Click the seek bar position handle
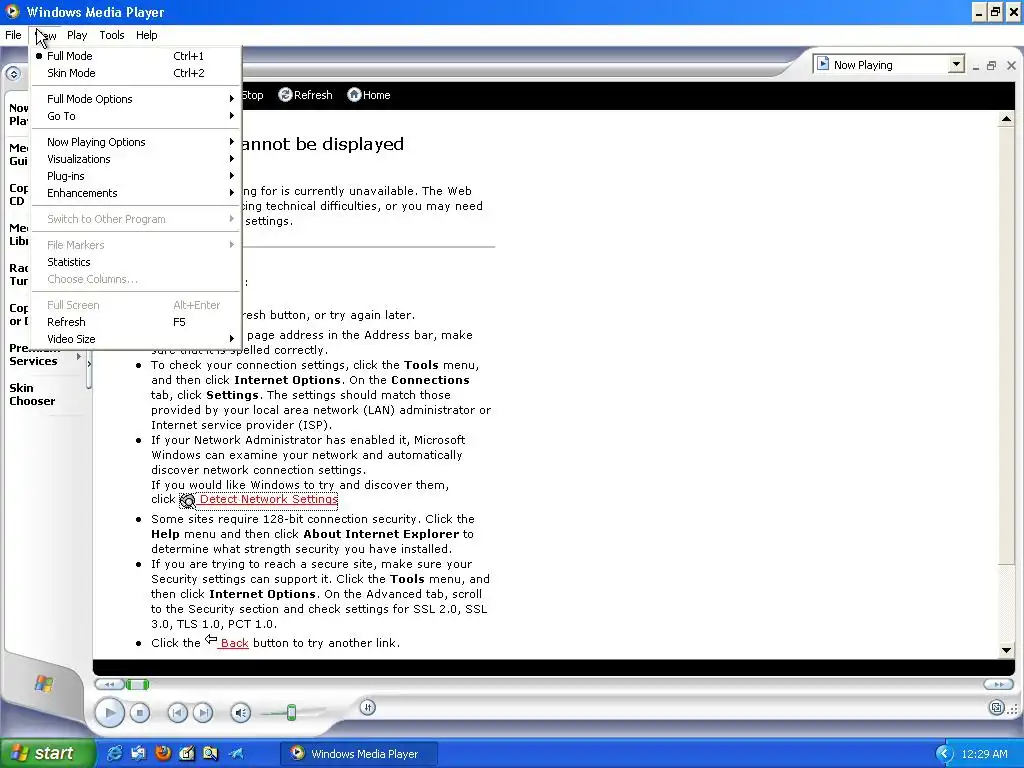The height and width of the screenshot is (768, 1024). [x=137, y=684]
